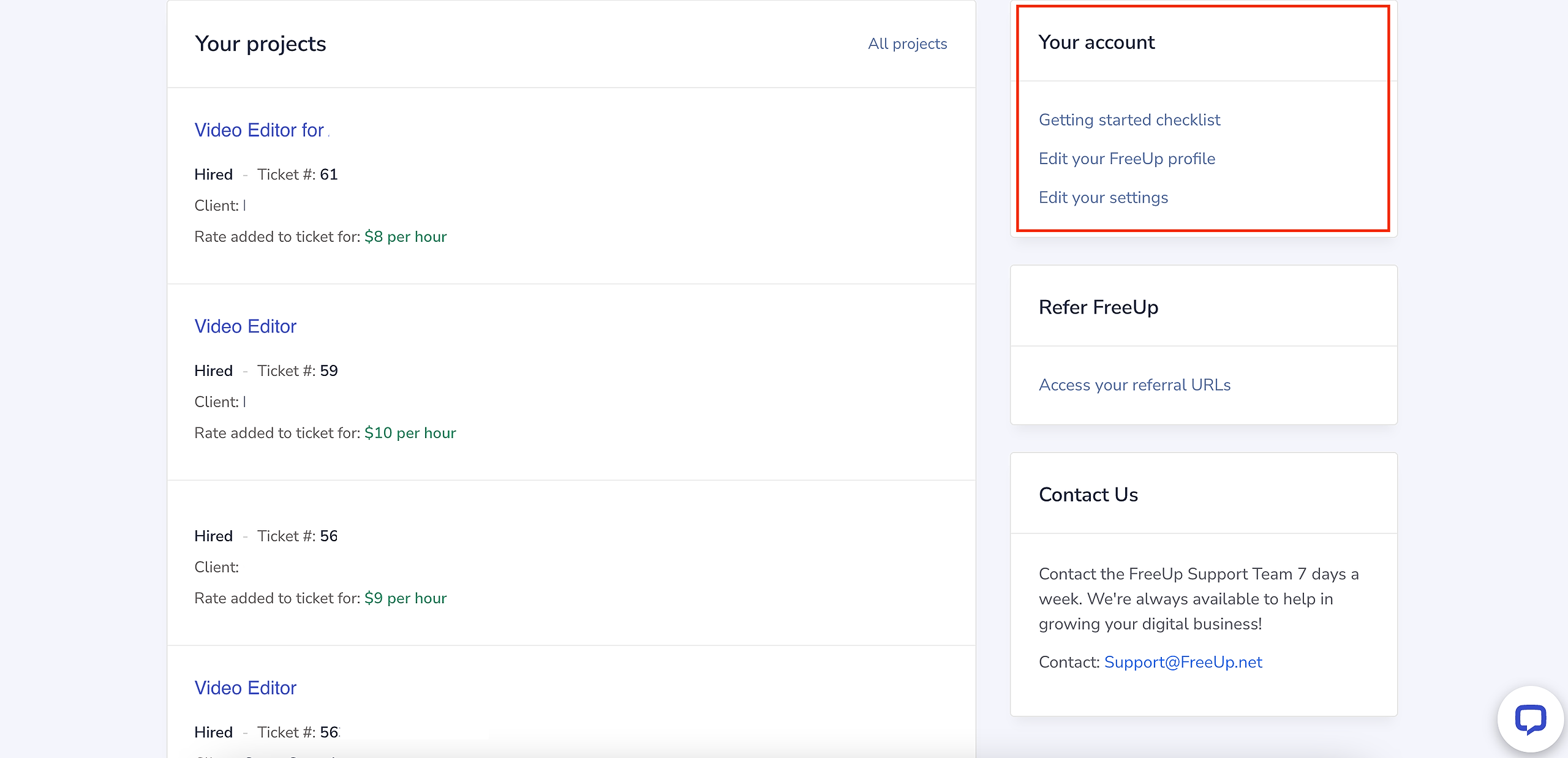The height and width of the screenshot is (758, 1568).
Task: Click the 'Ticket #: 61' text
Action: [298, 174]
